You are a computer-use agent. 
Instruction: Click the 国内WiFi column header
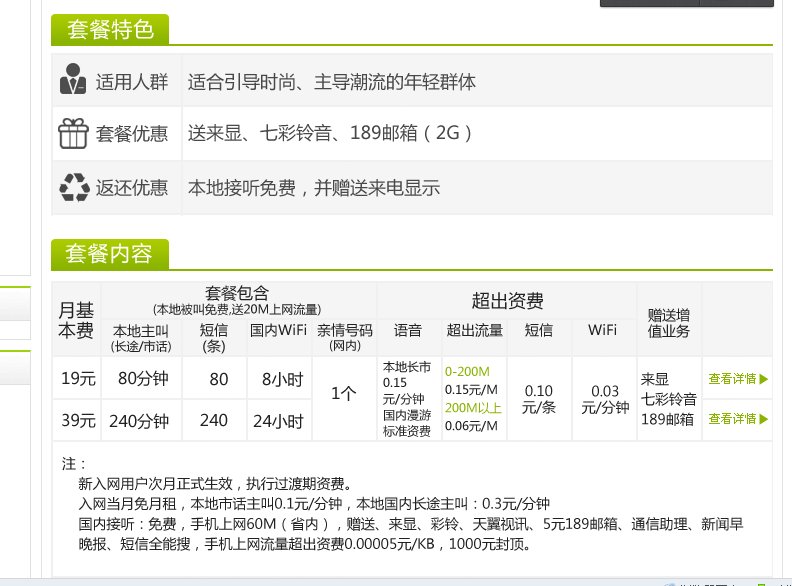[x=277, y=331]
